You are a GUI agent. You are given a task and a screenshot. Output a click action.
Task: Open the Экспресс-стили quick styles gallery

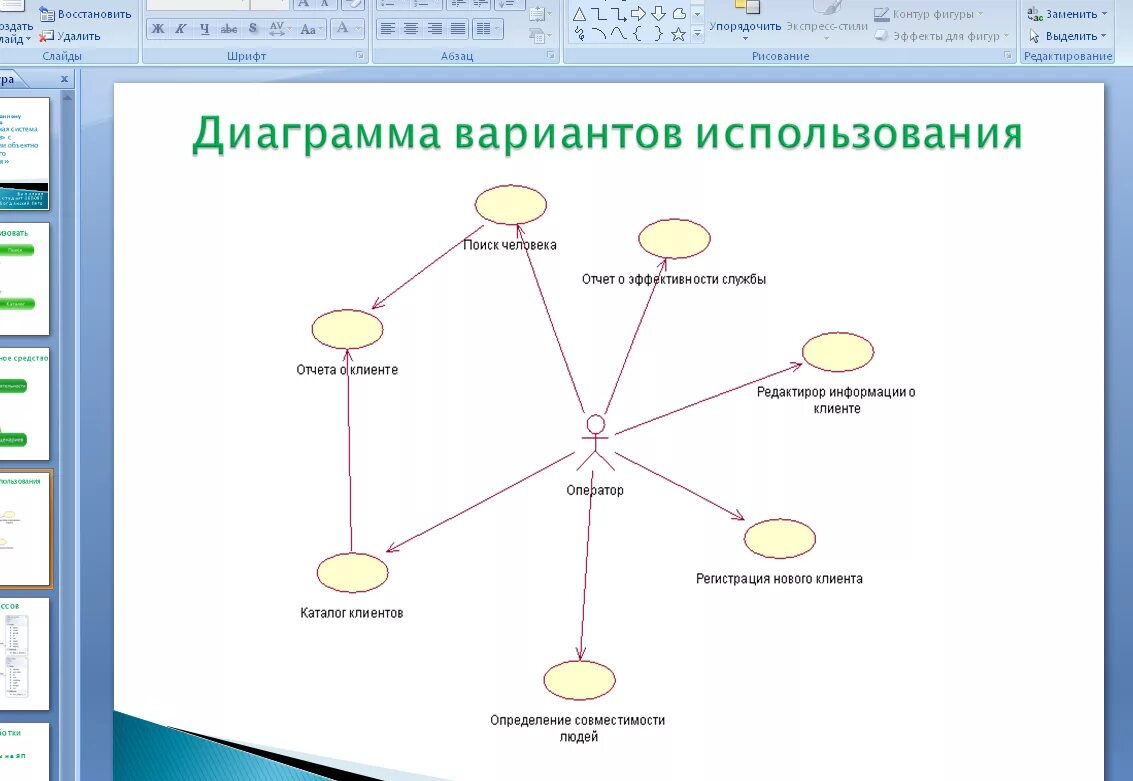[827, 20]
